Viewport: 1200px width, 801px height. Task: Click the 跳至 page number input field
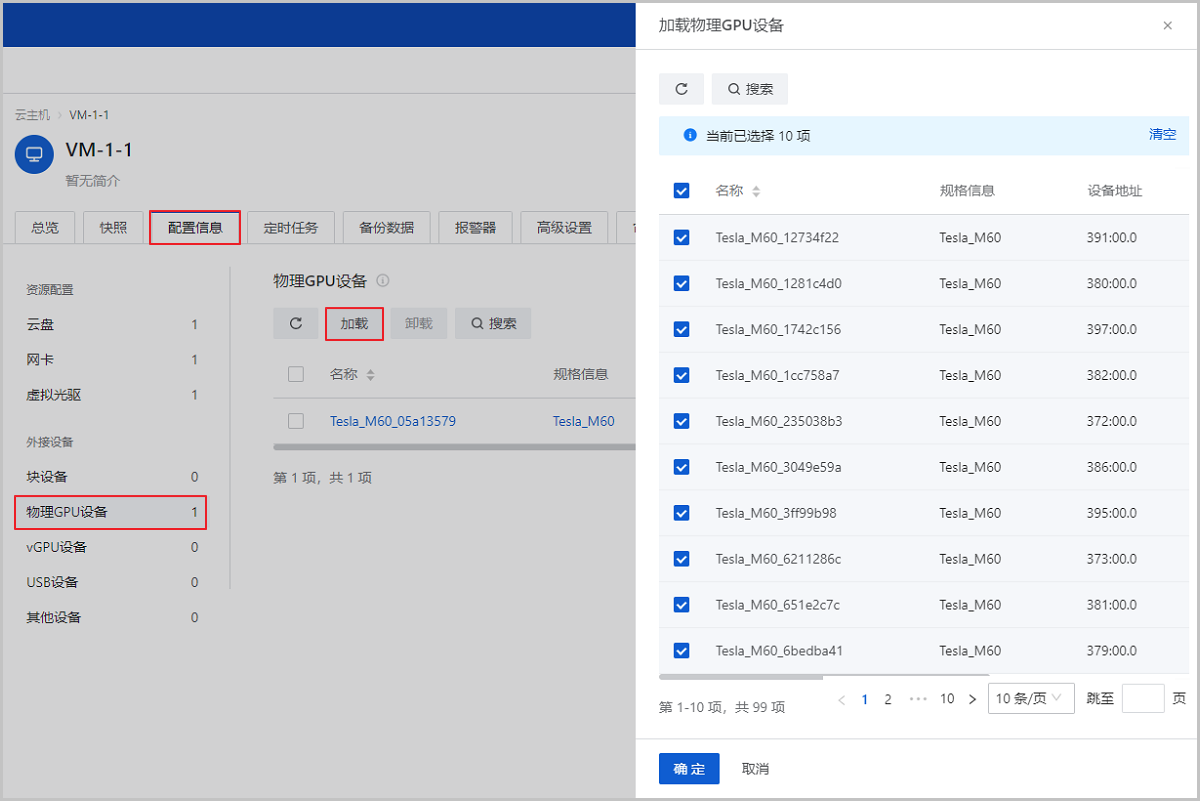(x=1142, y=698)
